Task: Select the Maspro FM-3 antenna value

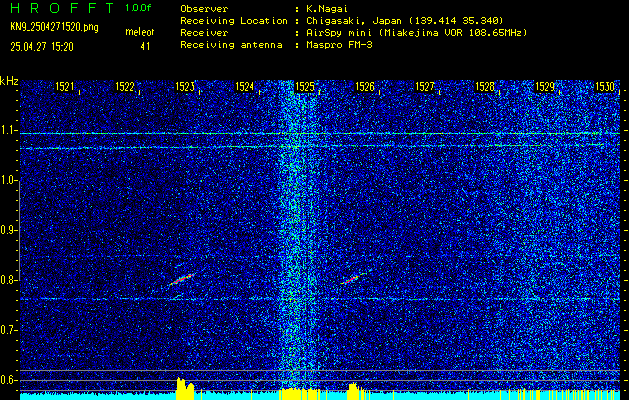Action: point(339,45)
